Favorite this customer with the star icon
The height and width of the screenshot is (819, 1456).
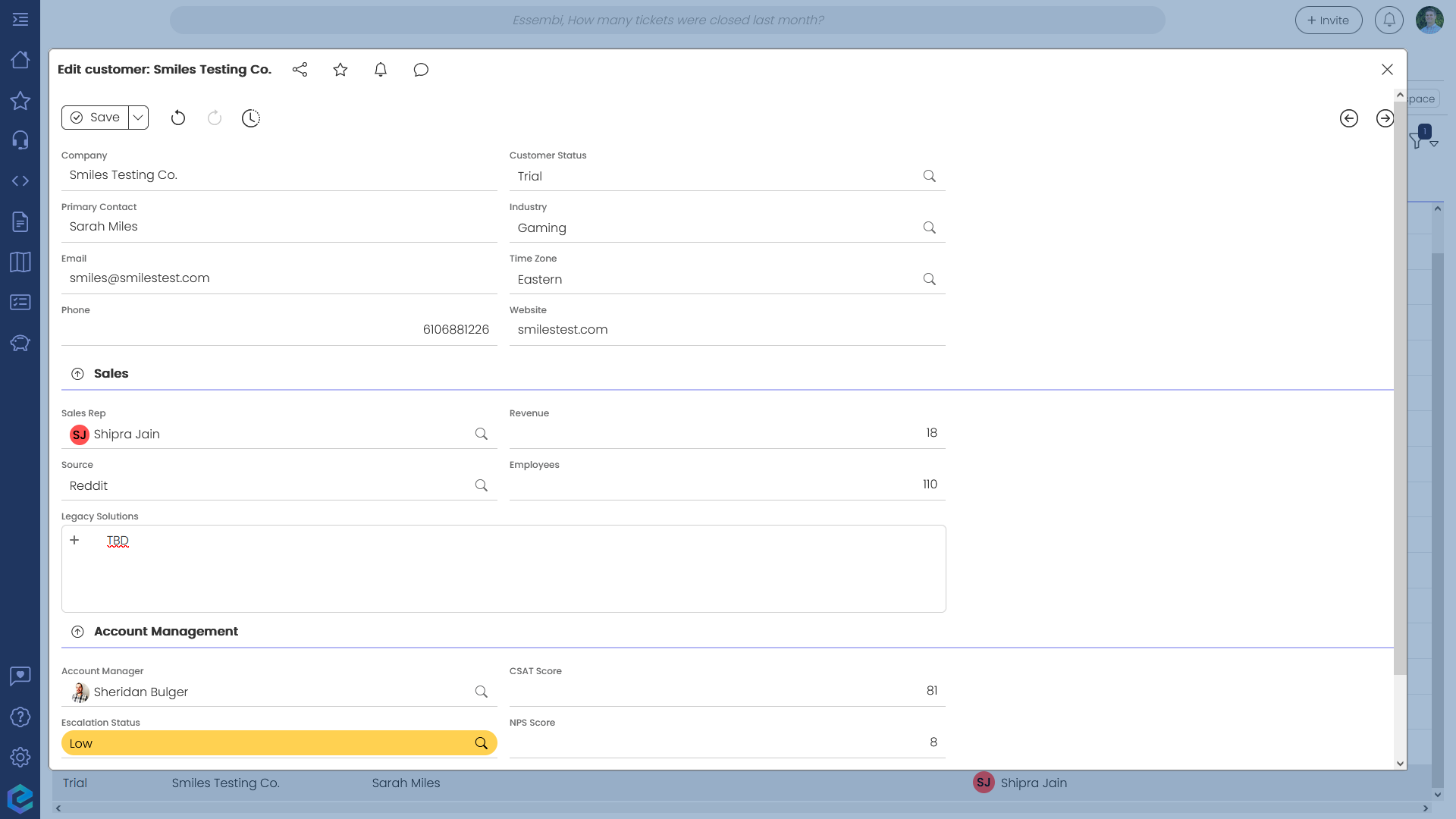(x=340, y=70)
